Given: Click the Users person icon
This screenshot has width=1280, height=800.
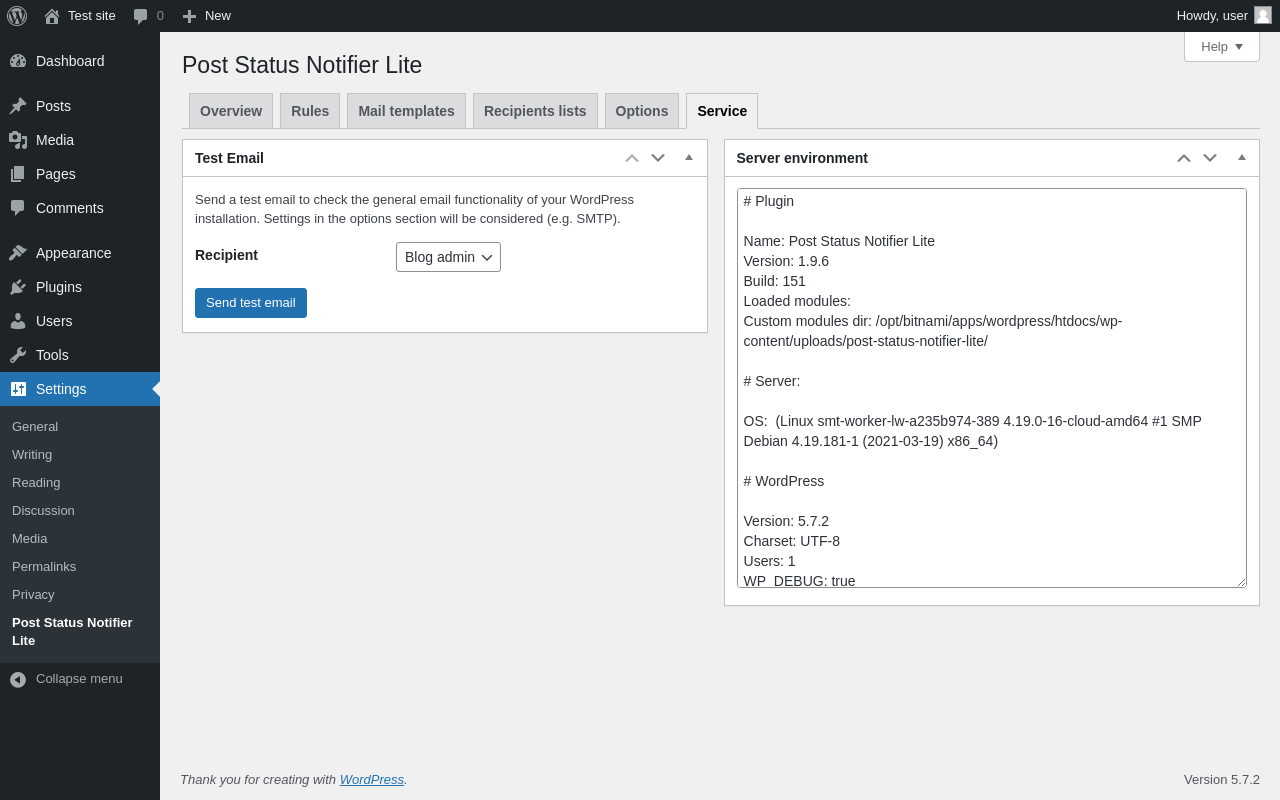Looking at the screenshot, I should pyautogui.click(x=18, y=321).
